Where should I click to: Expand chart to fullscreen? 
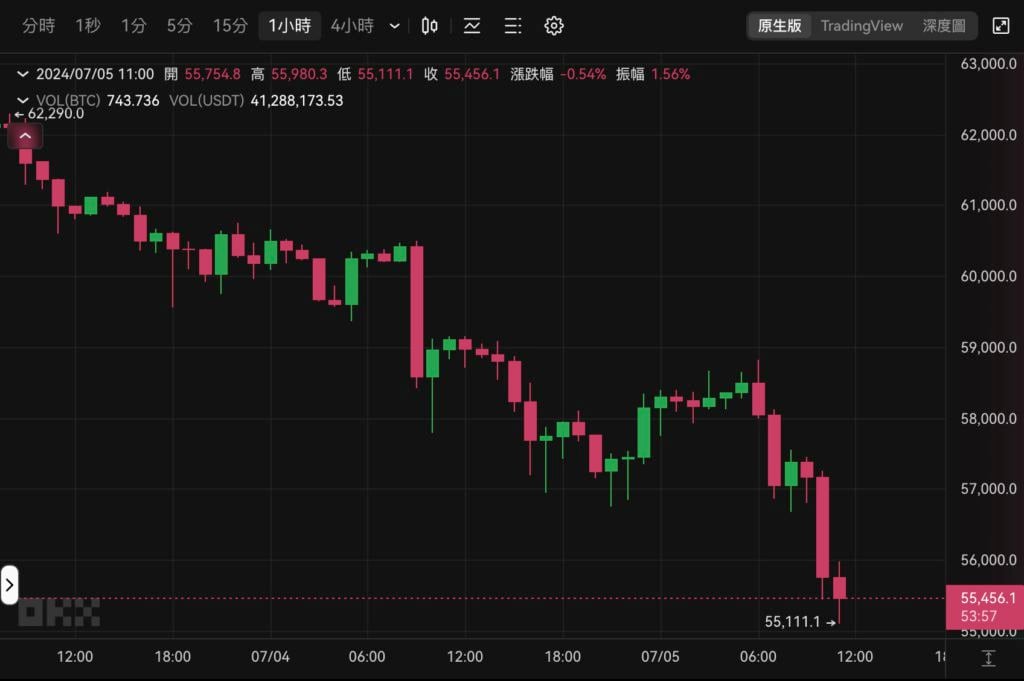[1000, 26]
